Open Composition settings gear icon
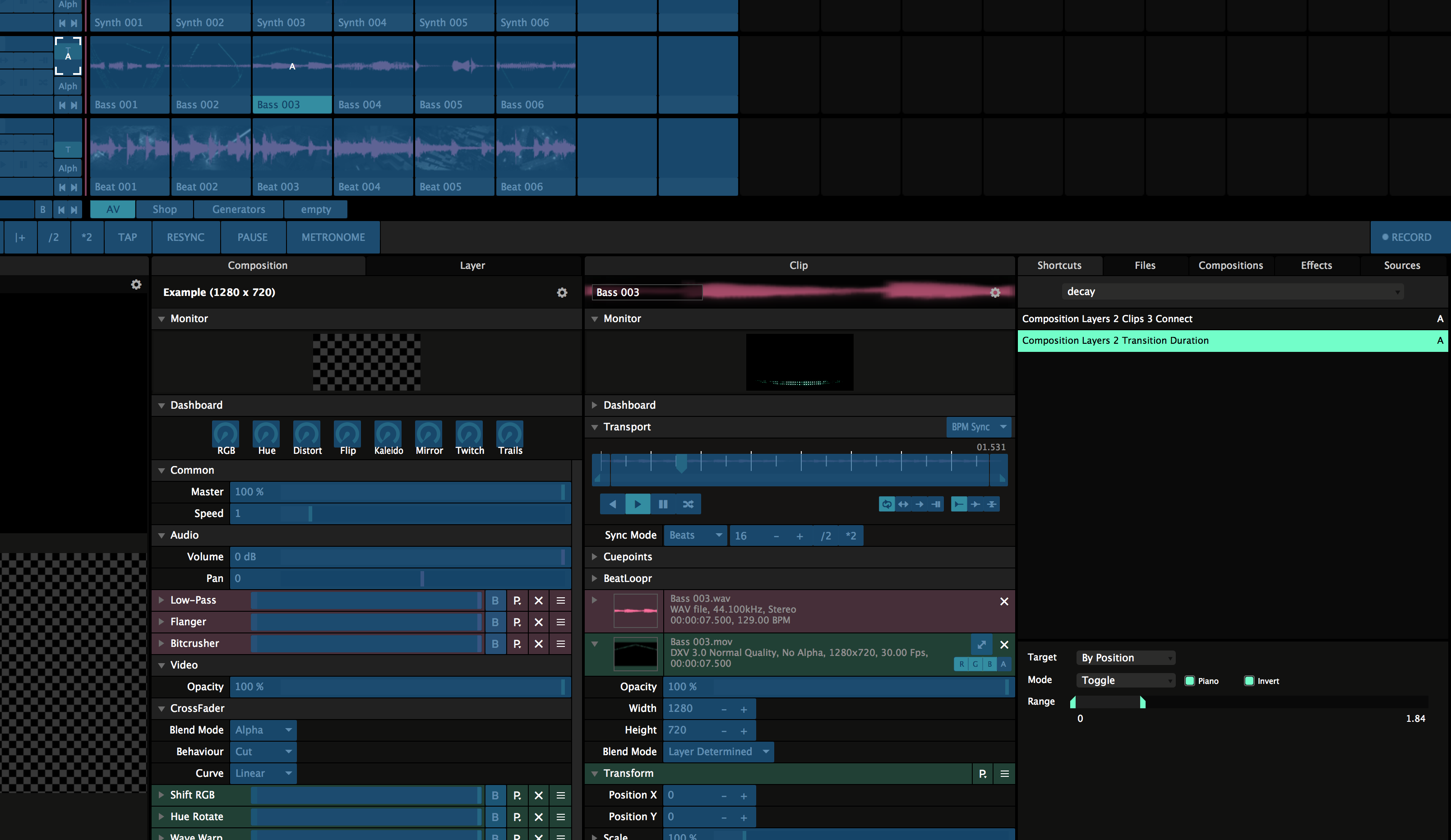This screenshot has height=840, width=1451. (562, 292)
